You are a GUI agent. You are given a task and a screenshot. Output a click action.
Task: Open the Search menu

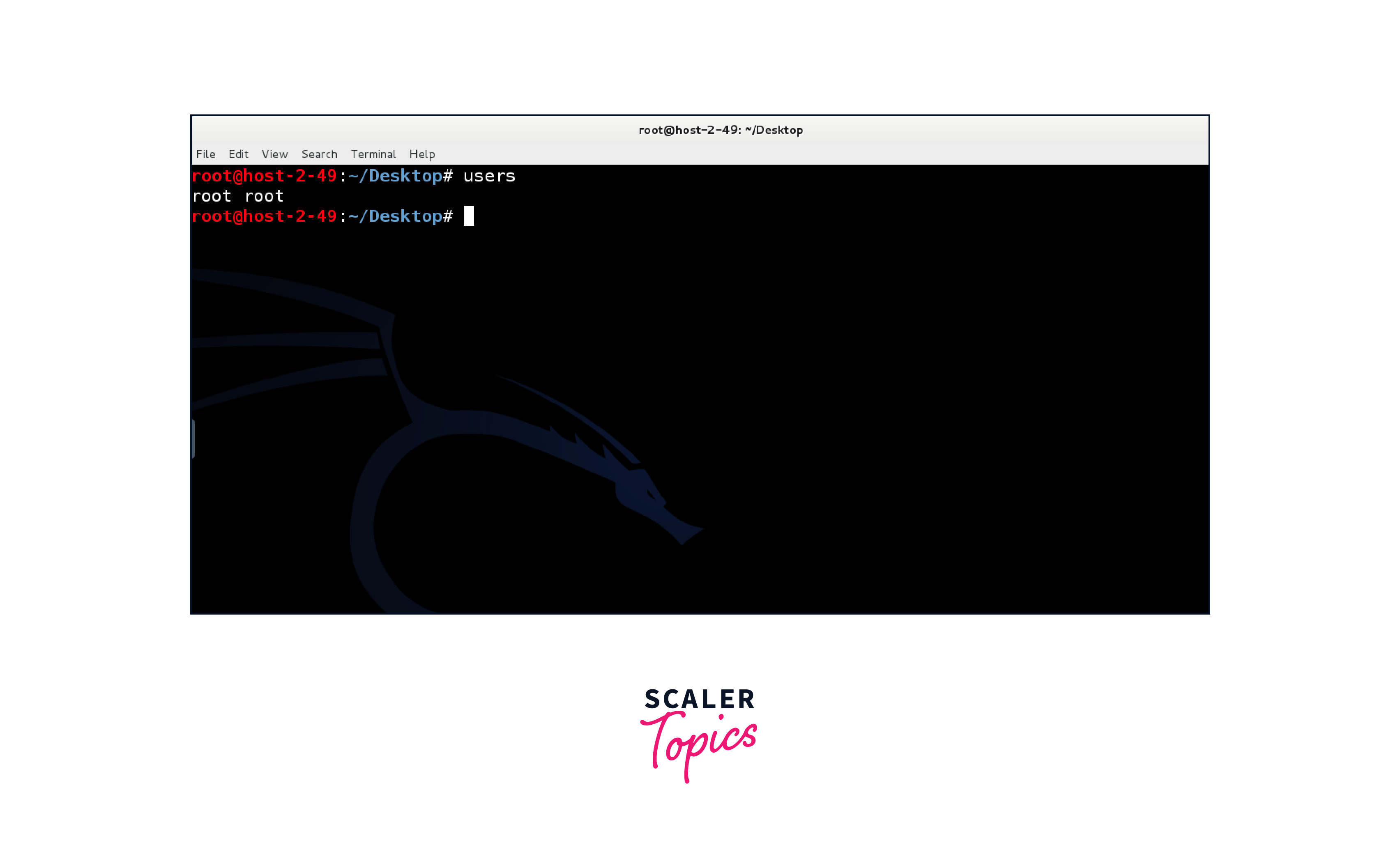click(319, 154)
